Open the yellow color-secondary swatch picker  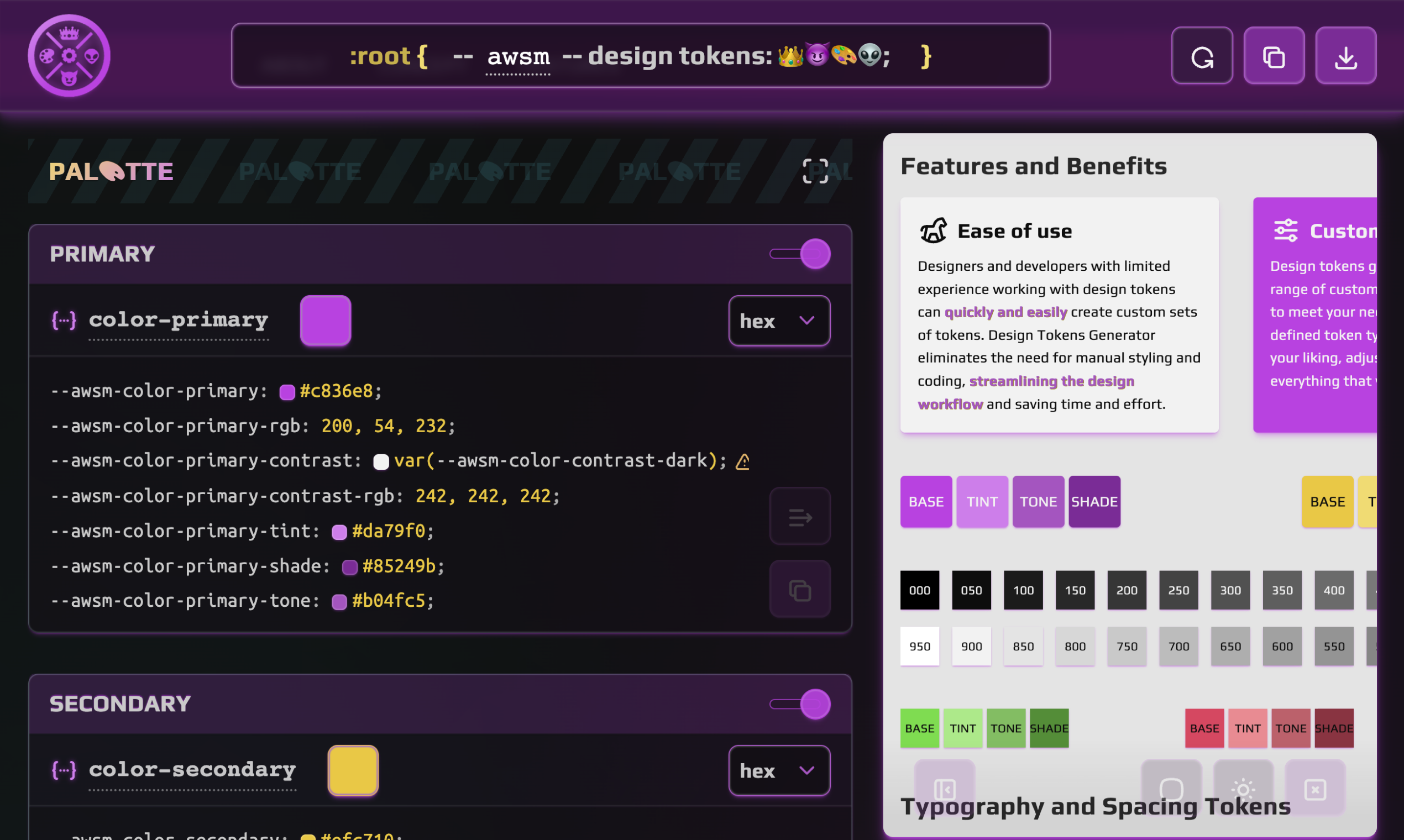coord(353,770)
